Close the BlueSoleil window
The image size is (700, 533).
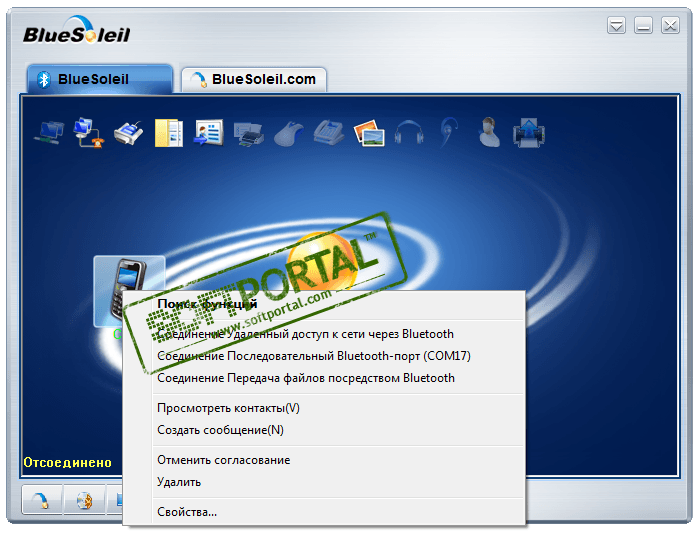coord(670,25)
